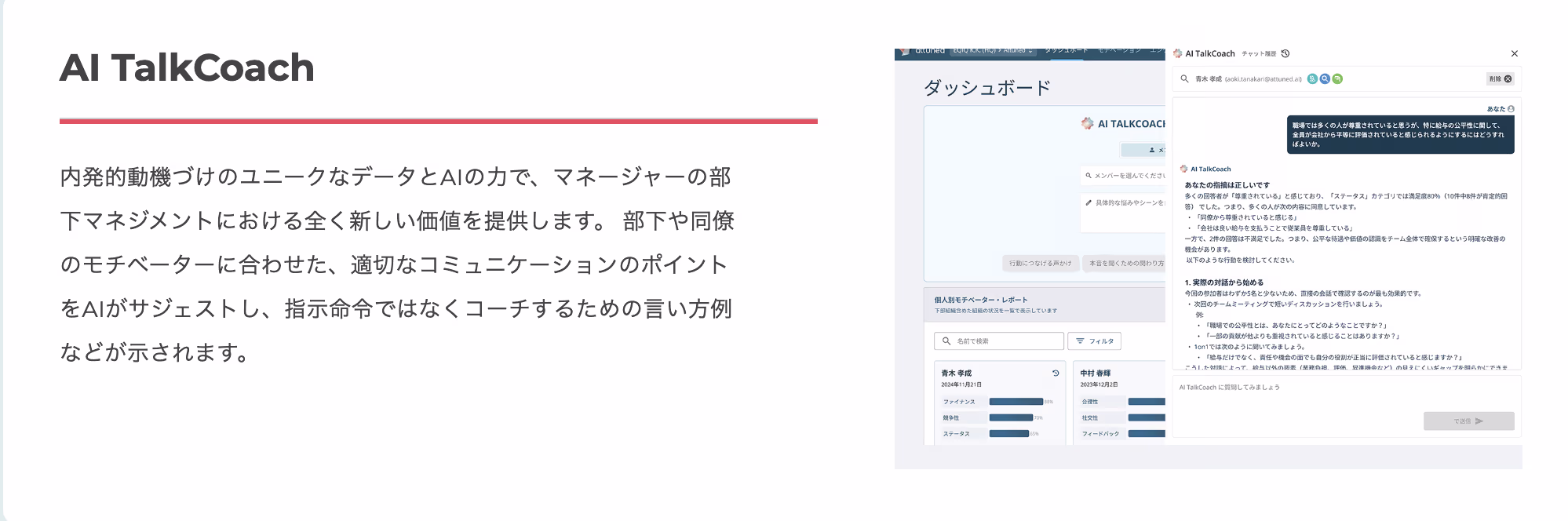Viewport: 1568px width, 521px height.
Task: Select 本音を聞くための関わり方 suggestion chip
Action: pos(1125,264)
